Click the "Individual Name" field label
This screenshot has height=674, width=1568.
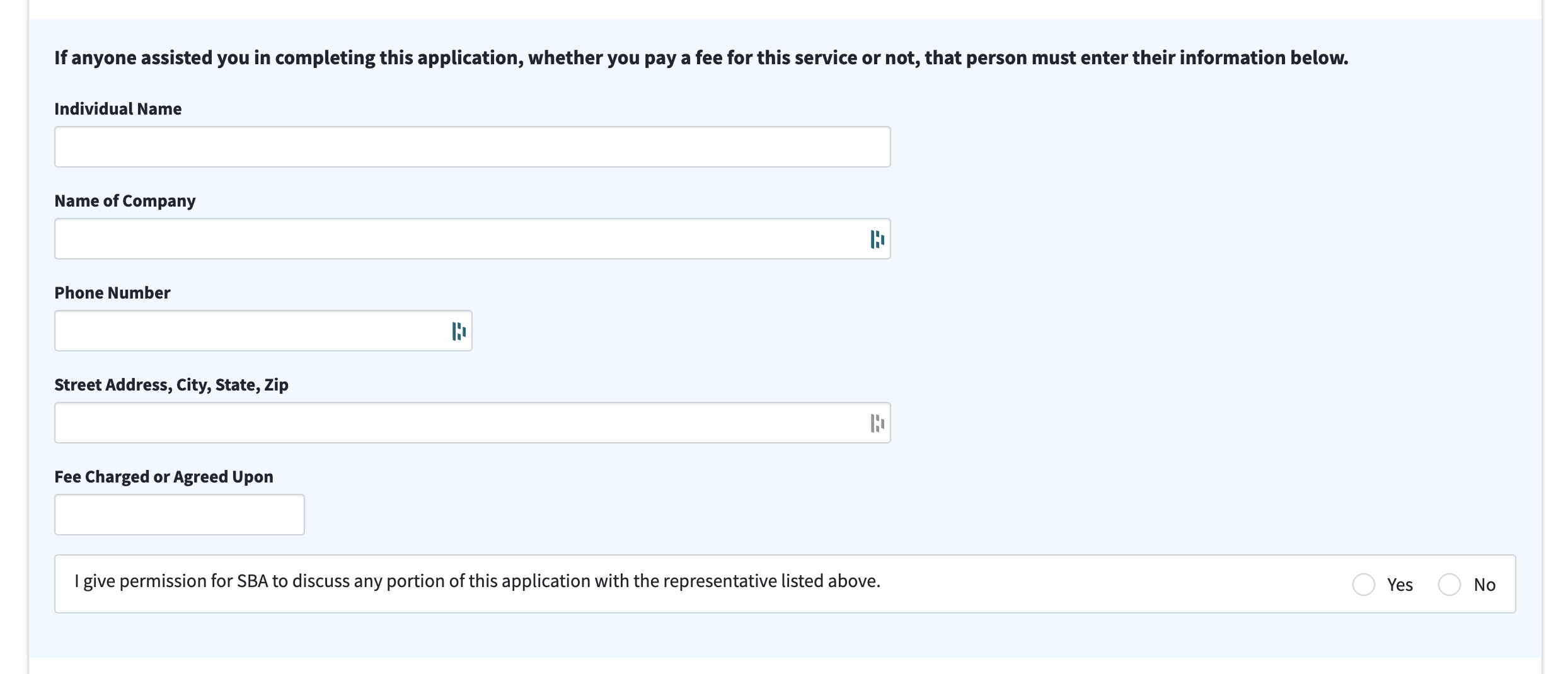click(x=118, y=109)
